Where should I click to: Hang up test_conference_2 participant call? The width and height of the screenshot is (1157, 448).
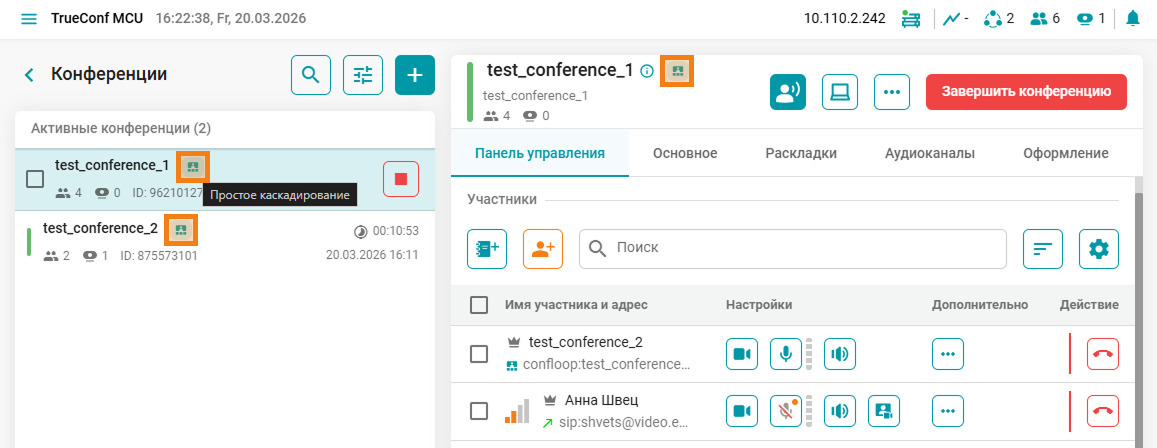click(1103, 353)
